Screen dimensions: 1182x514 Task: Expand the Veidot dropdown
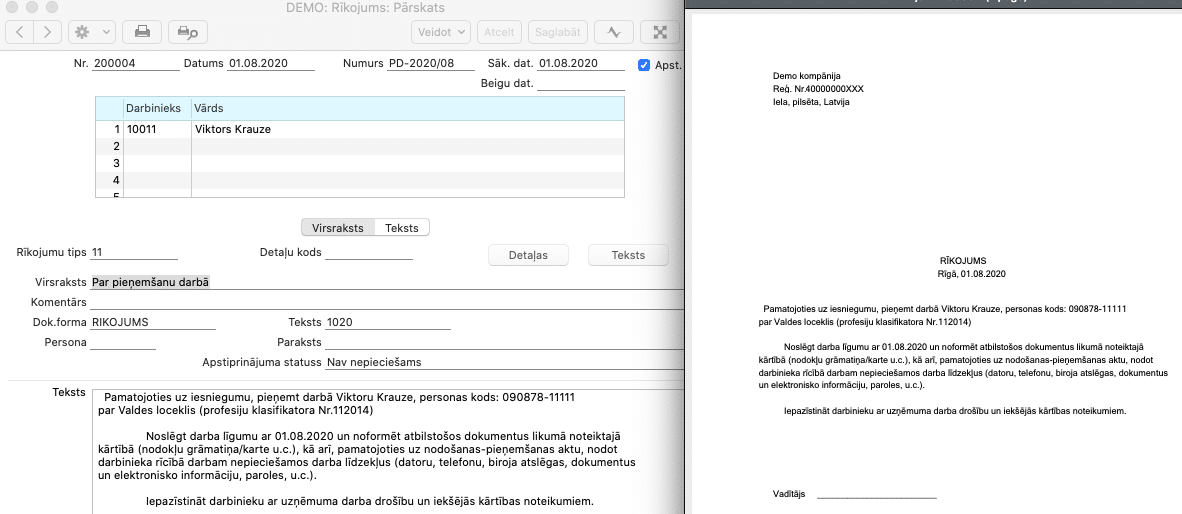coord(441,32)
